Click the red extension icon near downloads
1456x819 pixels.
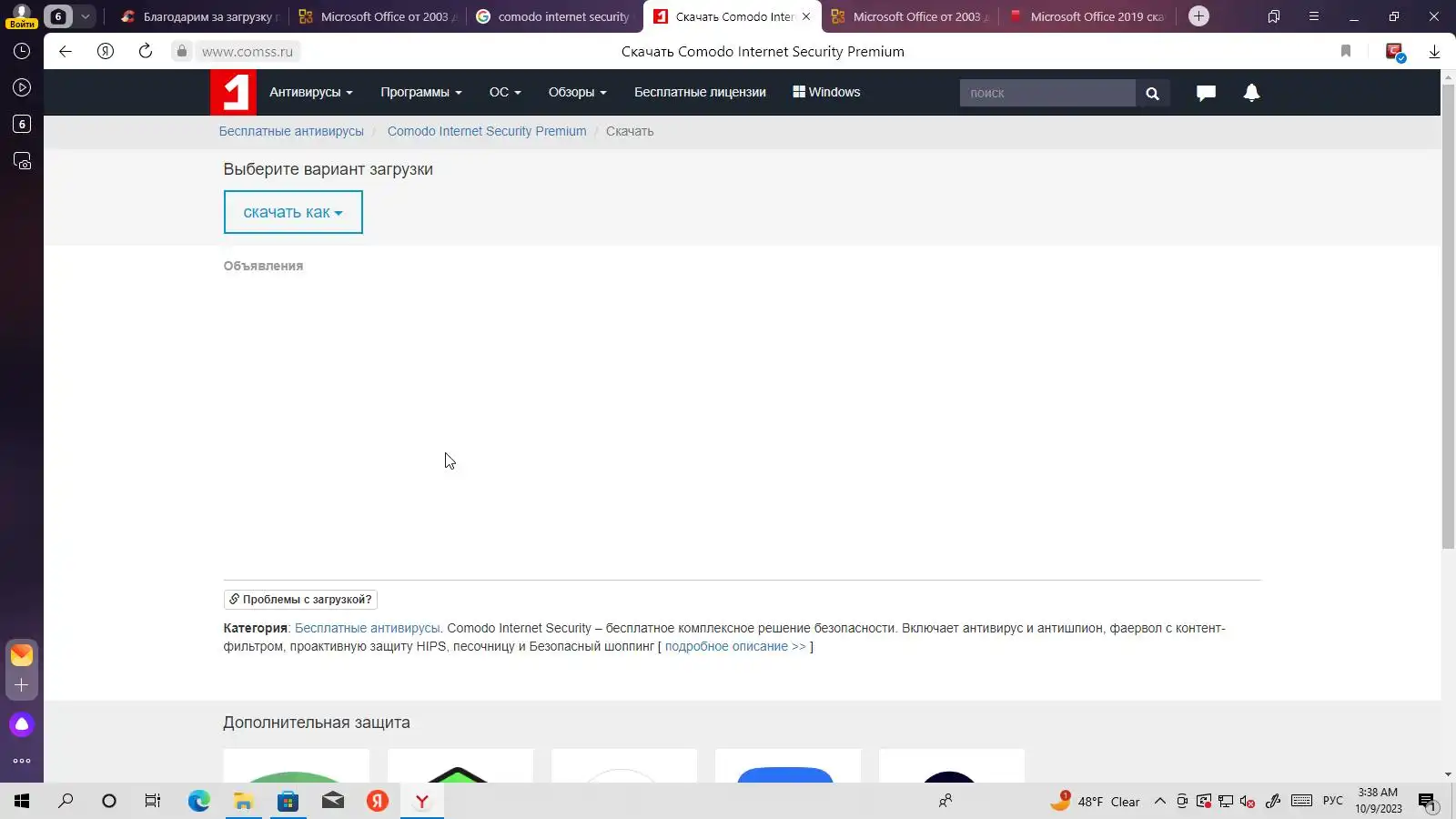click(x=1395, y=52)
